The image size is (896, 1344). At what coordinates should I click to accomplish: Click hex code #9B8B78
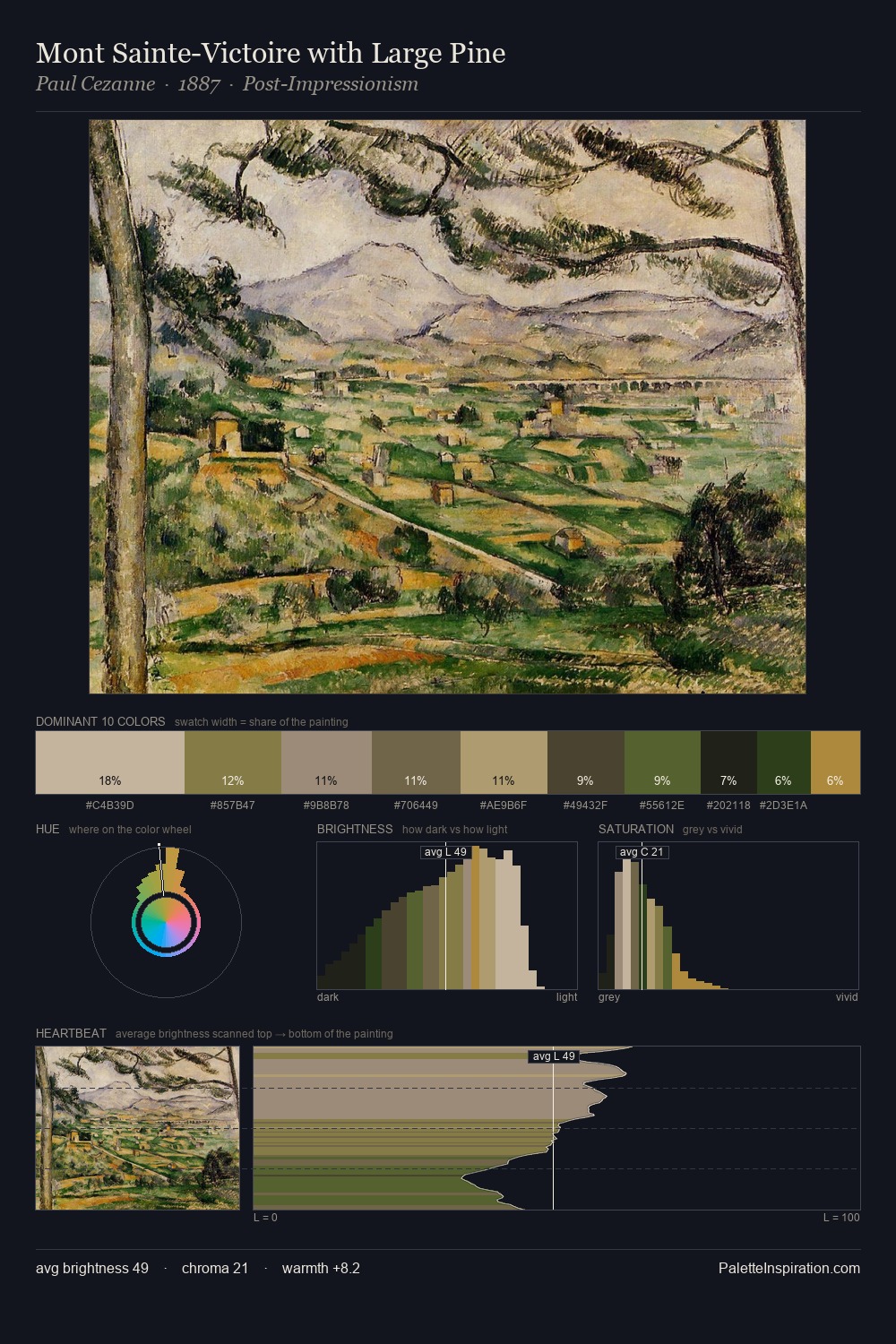[x=326, y=806]
